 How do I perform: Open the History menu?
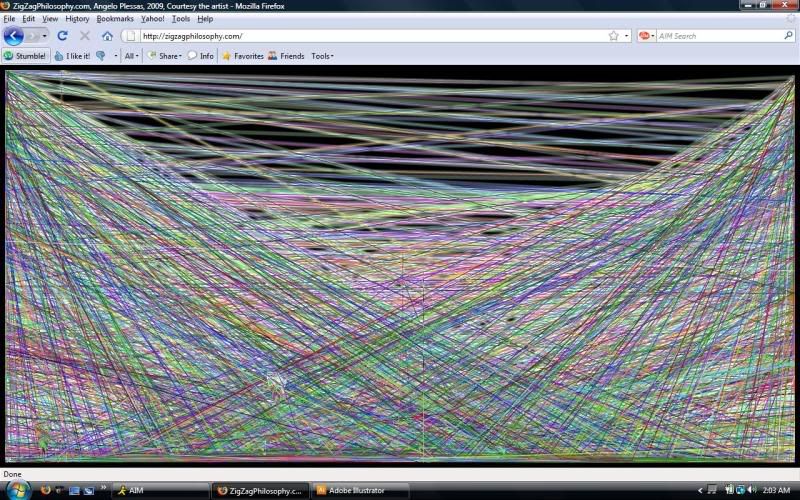tap(77, 19)
